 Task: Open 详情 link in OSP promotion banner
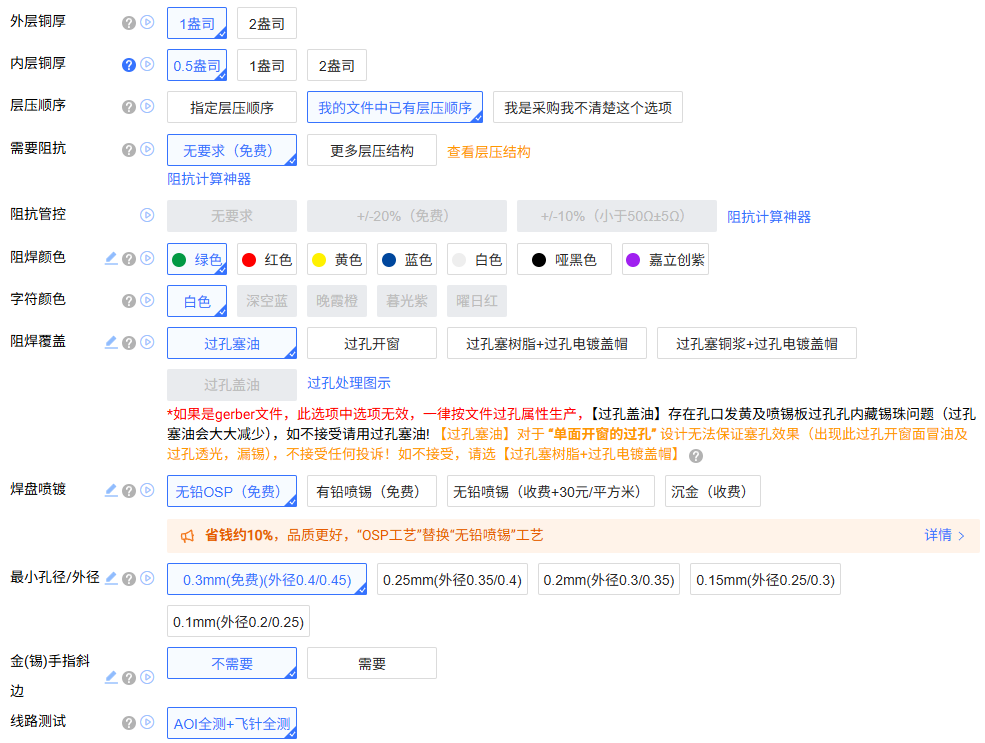pyautogui.click(x=944, y=535)
